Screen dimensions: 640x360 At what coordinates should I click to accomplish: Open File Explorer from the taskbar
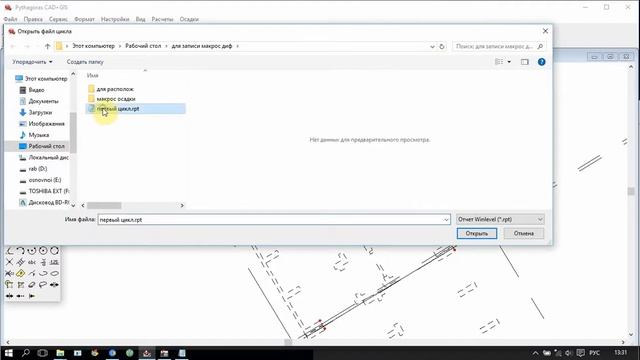point(60,353)
